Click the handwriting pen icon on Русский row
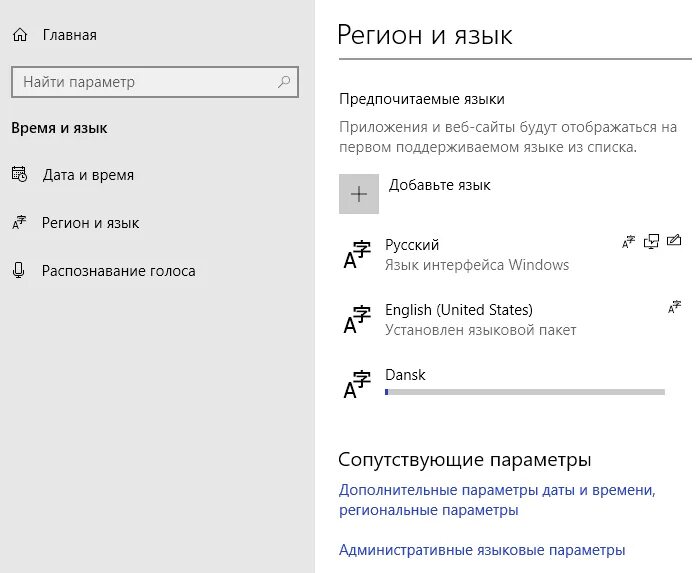 click(674, 241)
